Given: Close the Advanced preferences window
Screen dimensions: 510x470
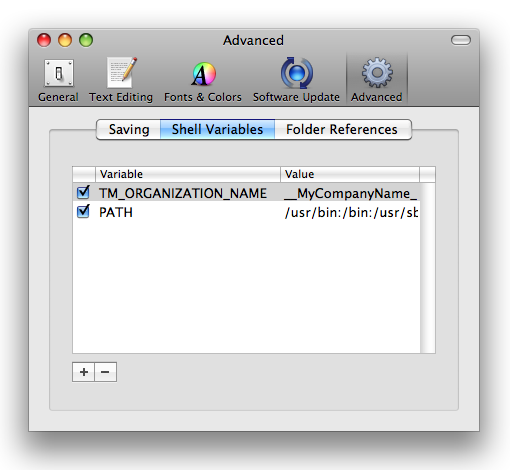Looking at the screenshot, I should tap(44, 40).
